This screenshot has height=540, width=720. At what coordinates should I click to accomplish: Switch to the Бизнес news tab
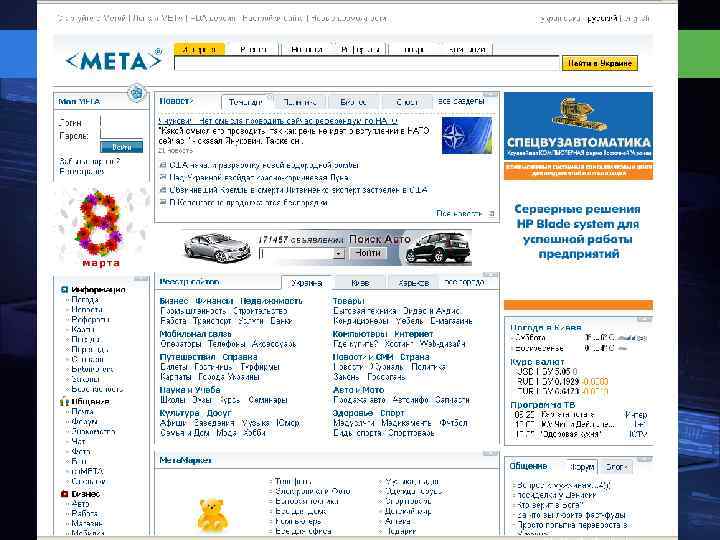353,102
